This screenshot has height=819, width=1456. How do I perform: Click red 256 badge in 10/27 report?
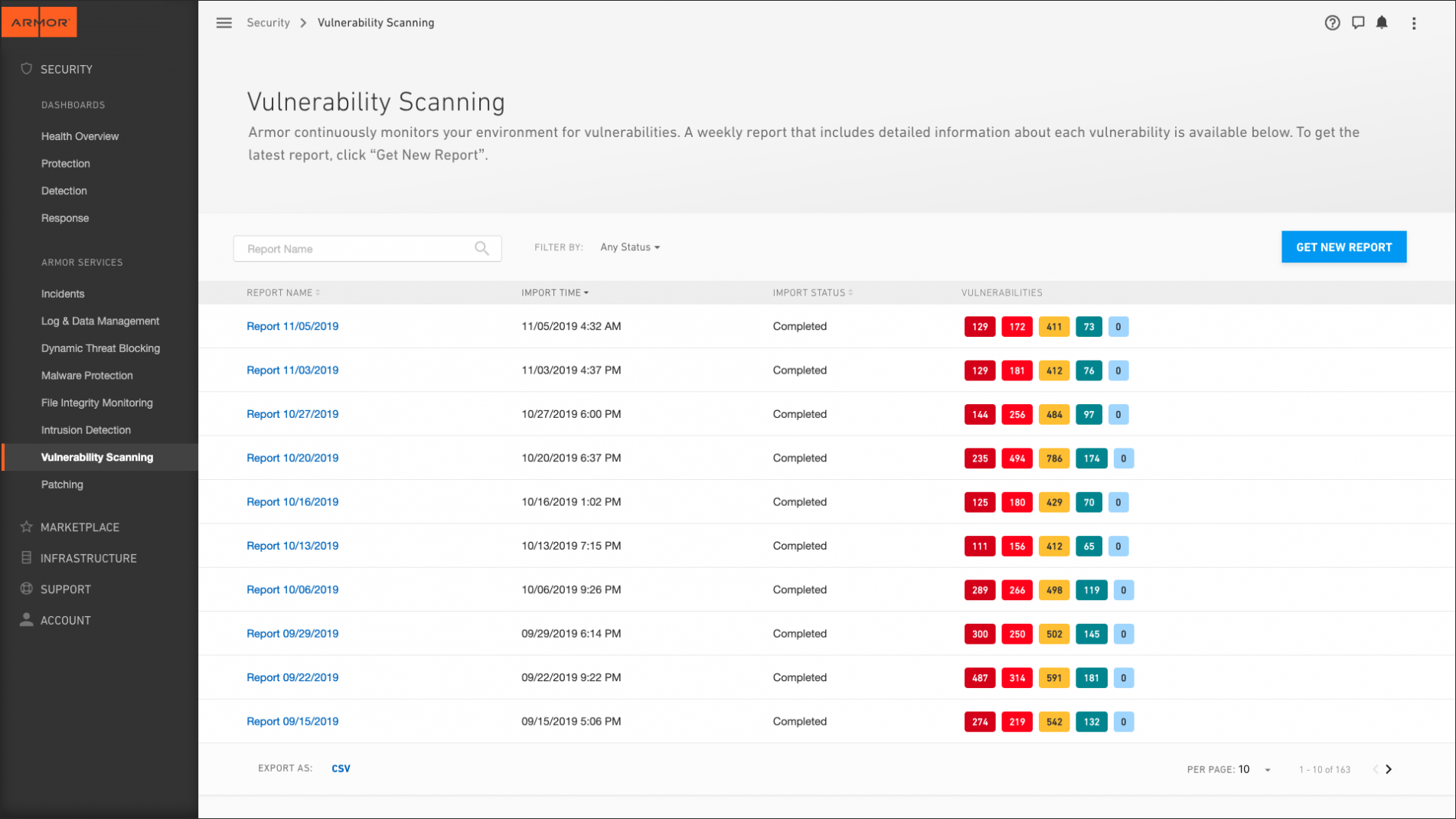pyautogui.click(x=1017, y=415)
